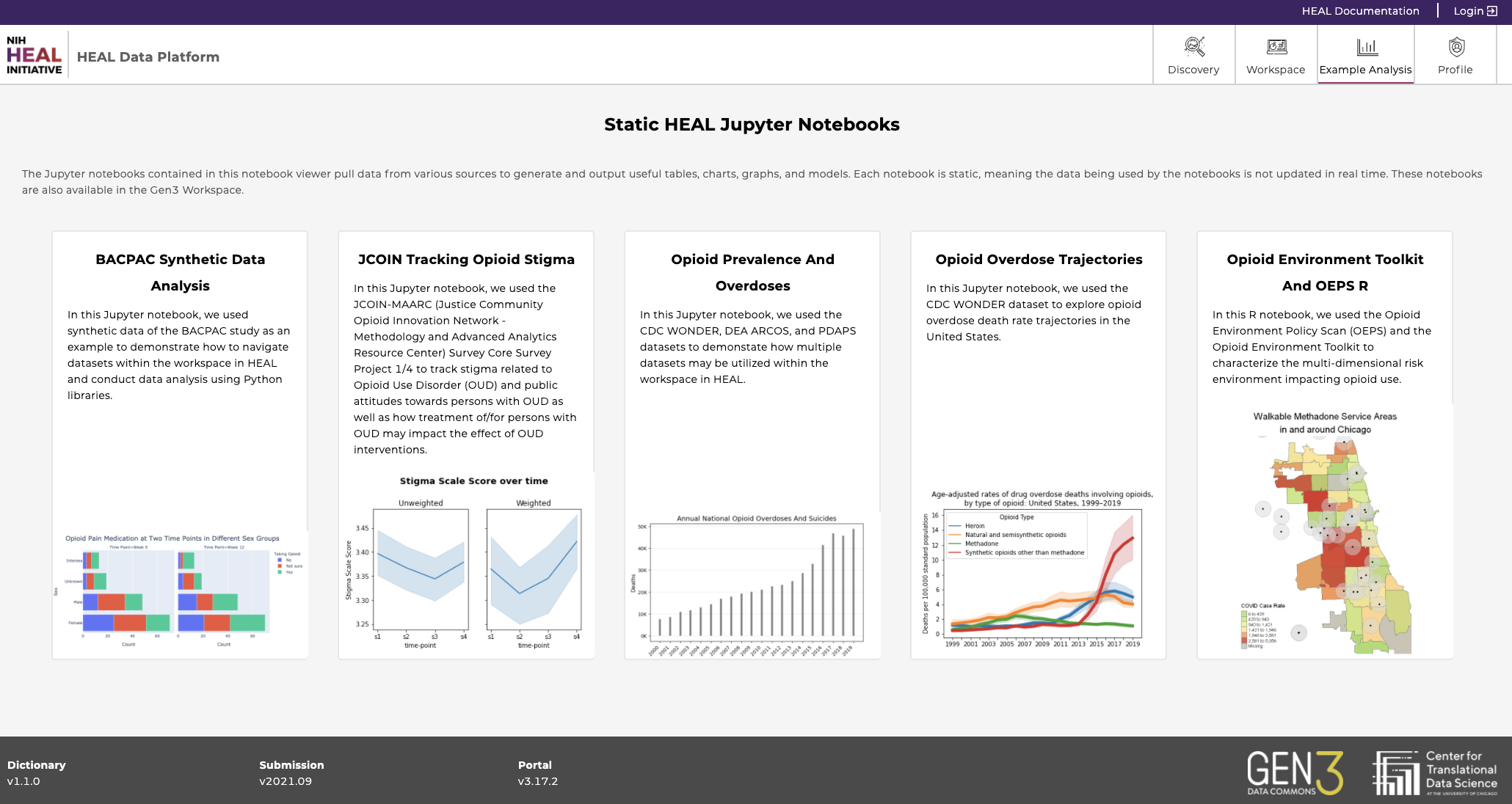Click the JCOIN-MAARC card description paragraph
The width and height of the screenshot is (1512, 804).
click(465, 369)
